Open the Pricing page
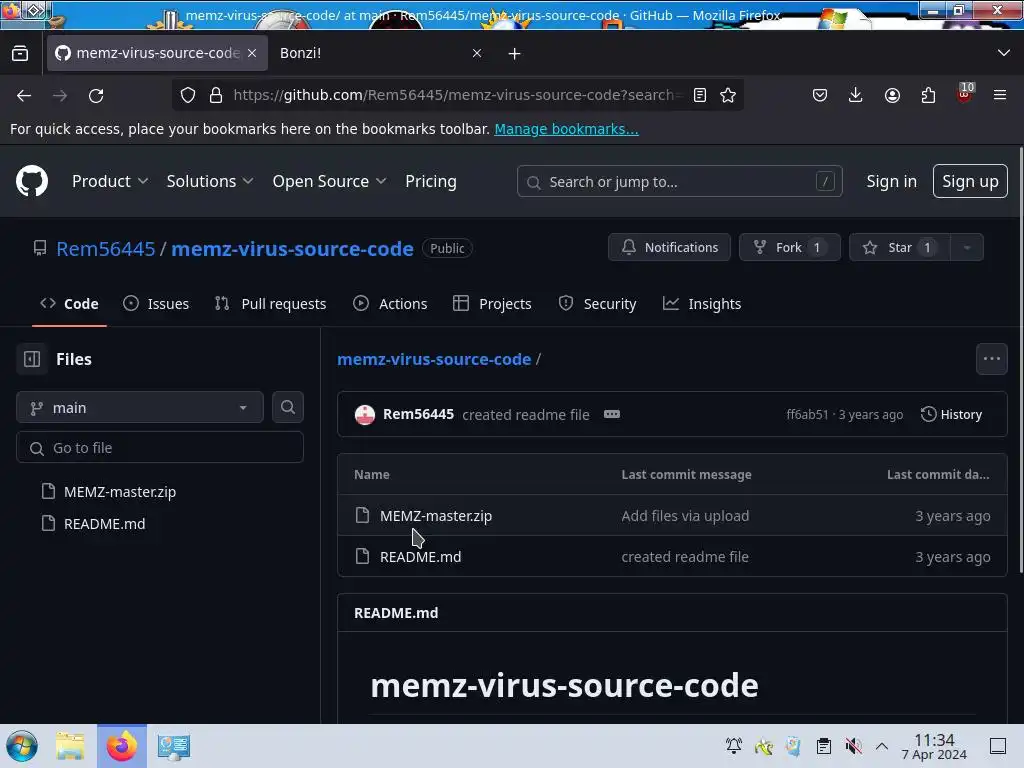Image resolution: width=1024 pixels, height=768 pixels. tap(431, 181)
